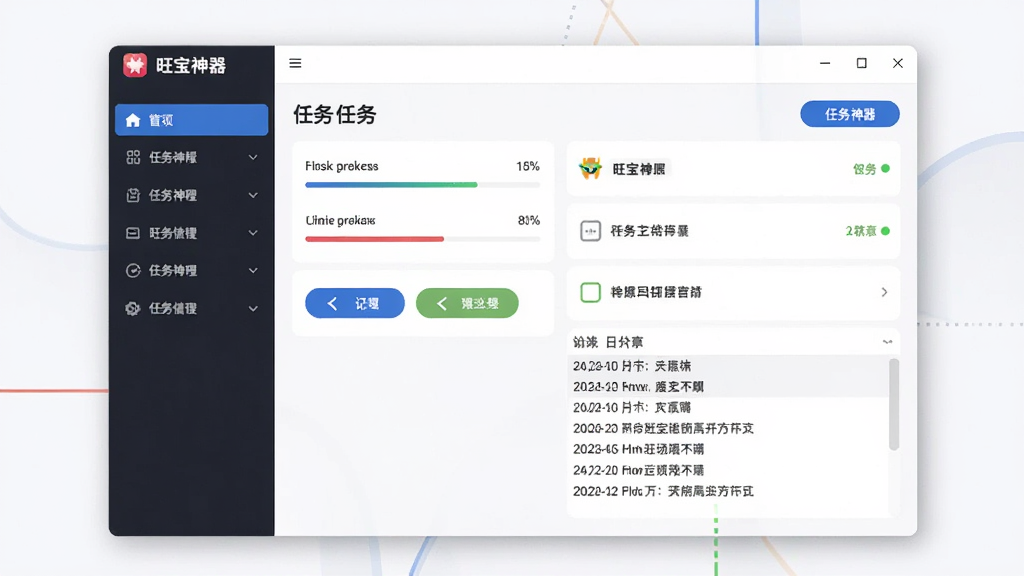The width and height of the screenshot is (1024, 576).
Task: Click the four-squares grid icon in the sidebar
Action: (133, 157)
